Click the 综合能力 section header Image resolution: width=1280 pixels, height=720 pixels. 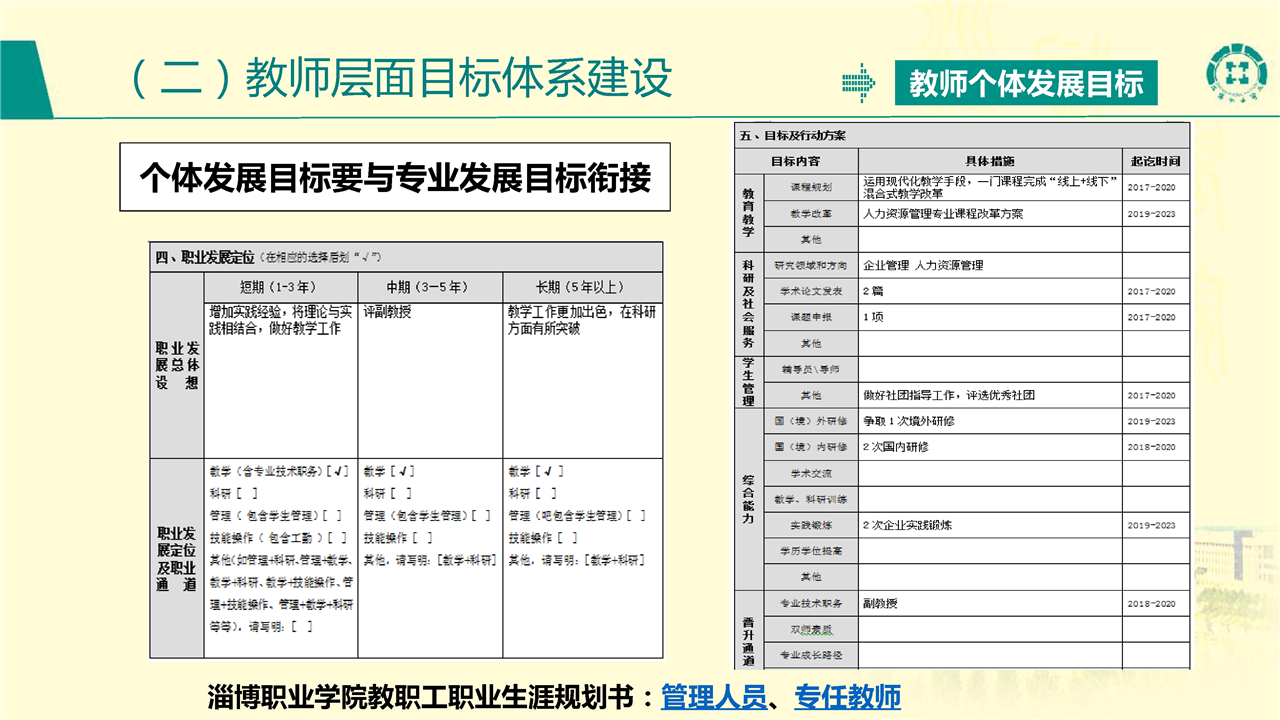[748, 499]
